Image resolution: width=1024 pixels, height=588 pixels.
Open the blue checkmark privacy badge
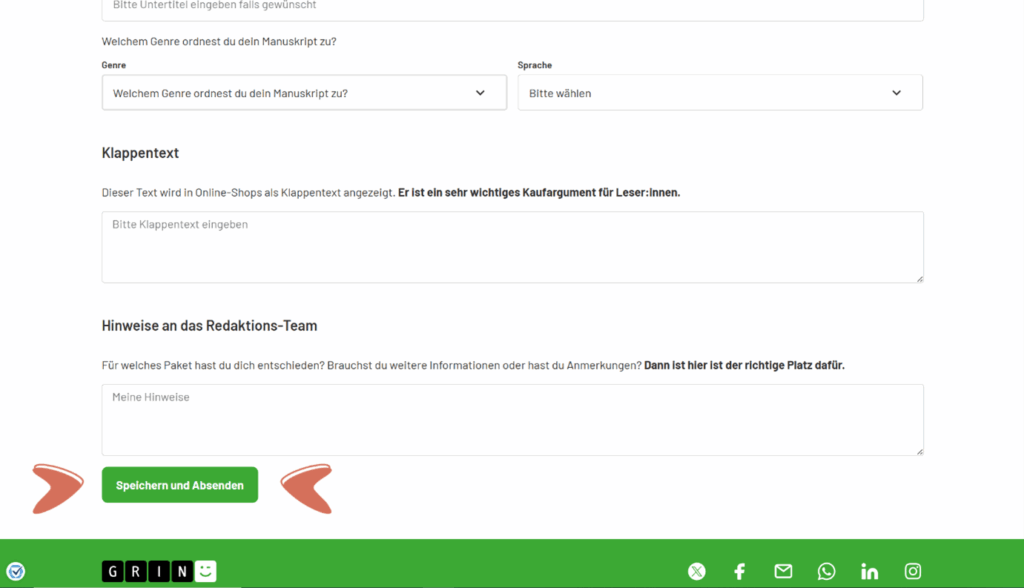tap(15, 572)
